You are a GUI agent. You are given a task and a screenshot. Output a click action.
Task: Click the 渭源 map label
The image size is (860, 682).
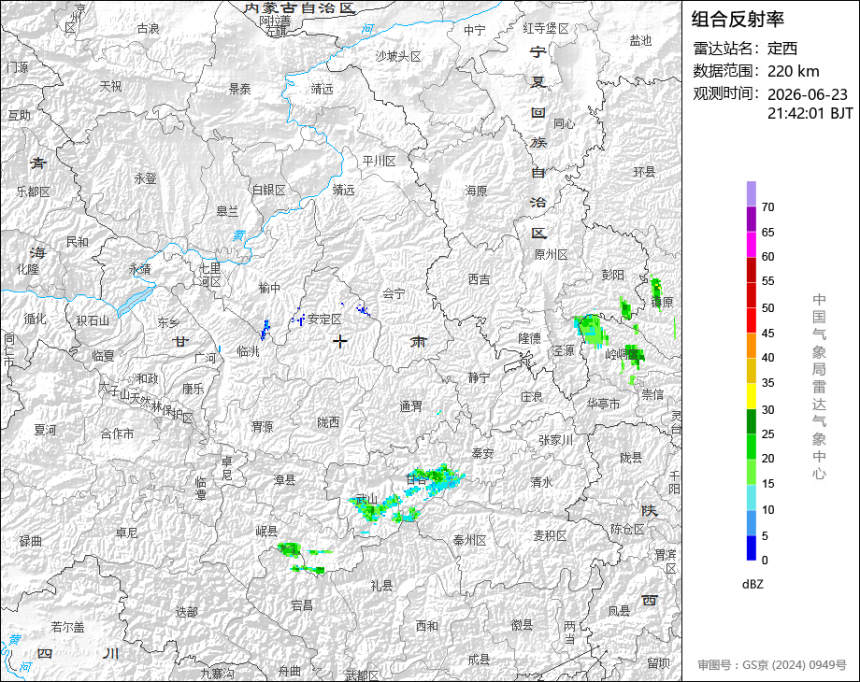click(x=262, y=426)
